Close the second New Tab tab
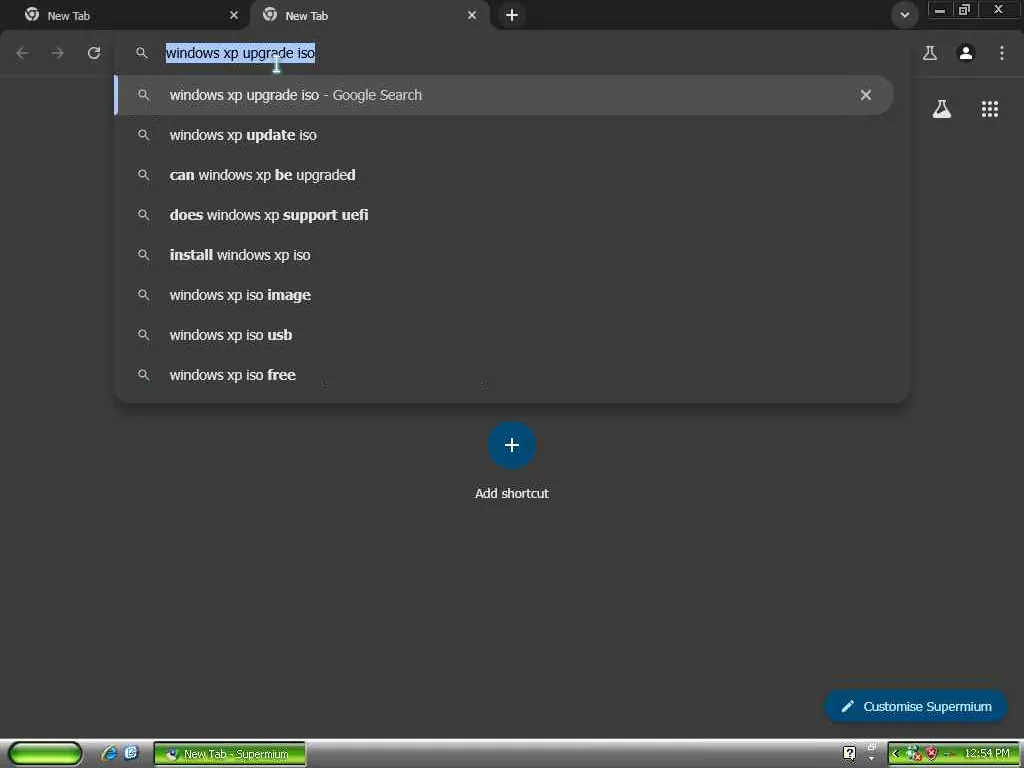This screenshot has width=1024, height=768. (472, 15)
